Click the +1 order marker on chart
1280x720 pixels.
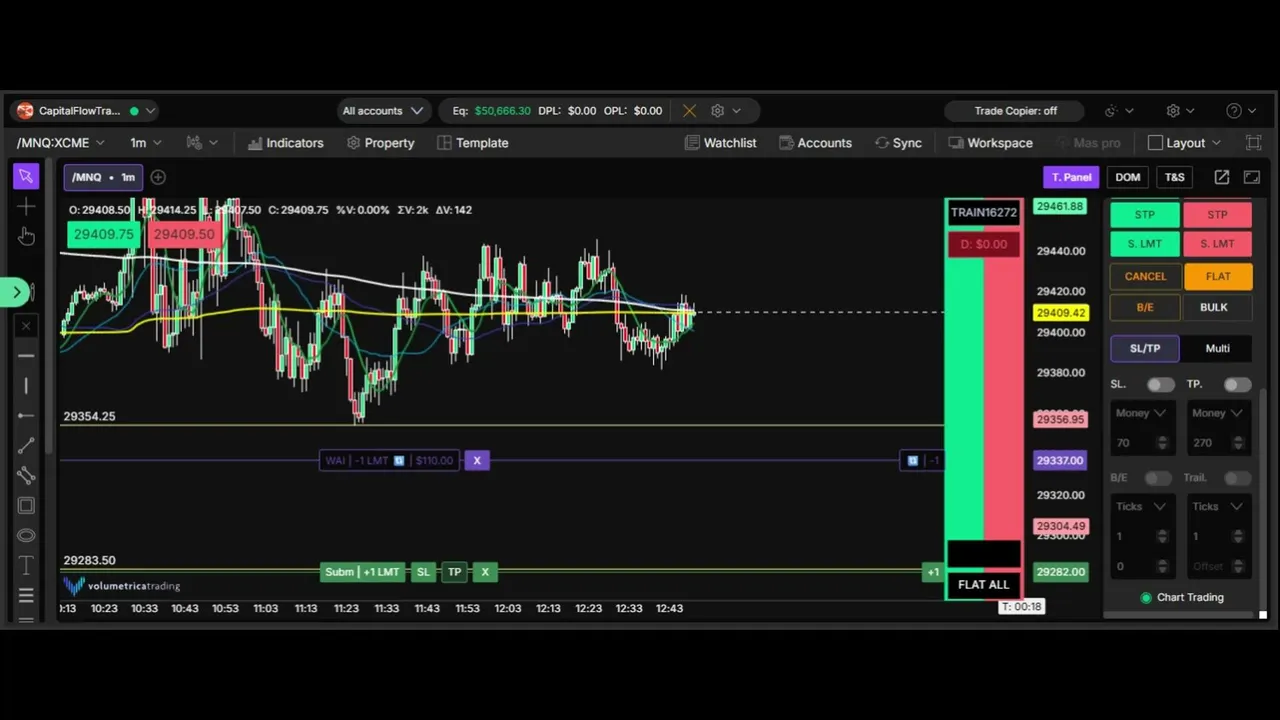point(932,572)
